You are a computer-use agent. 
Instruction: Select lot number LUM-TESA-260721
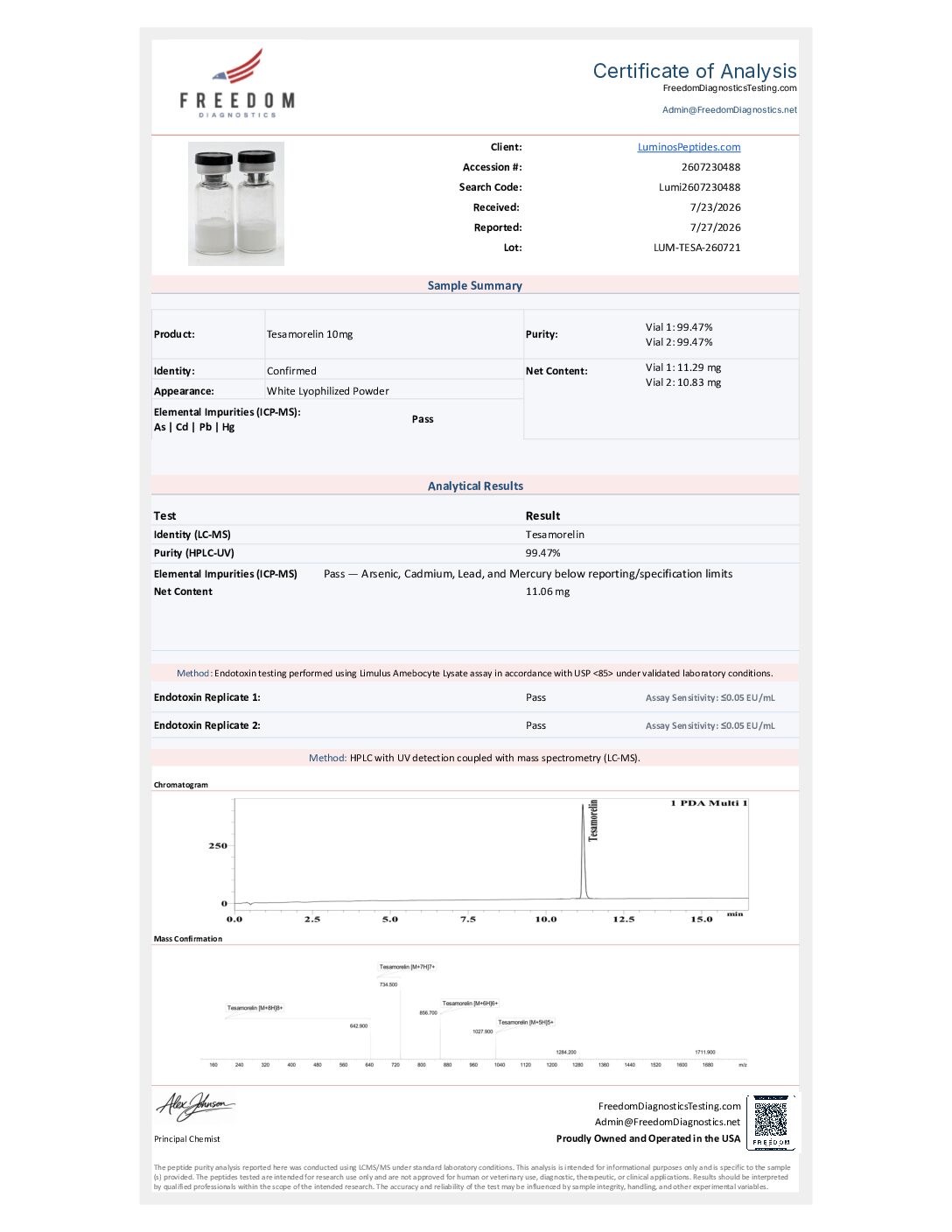pos(696,248)
